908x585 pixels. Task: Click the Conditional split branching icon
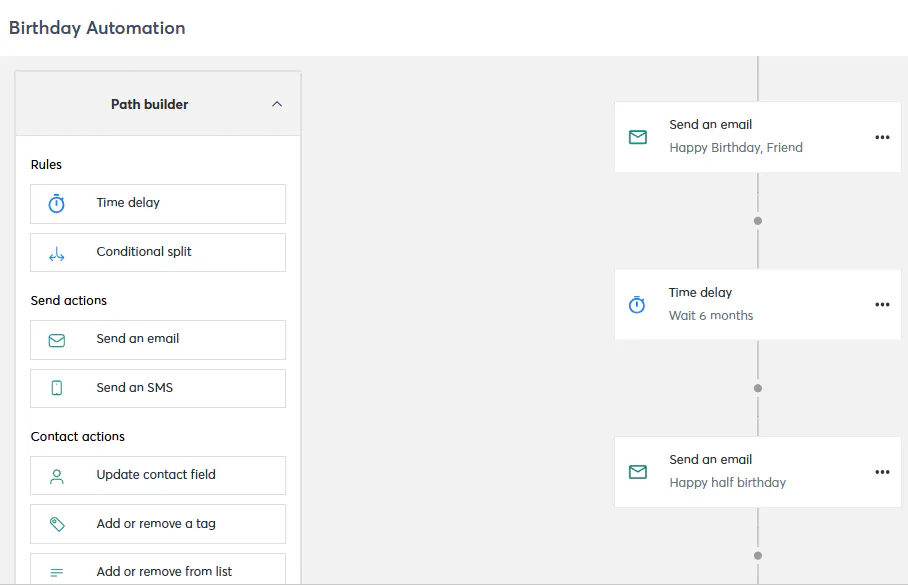57,255
